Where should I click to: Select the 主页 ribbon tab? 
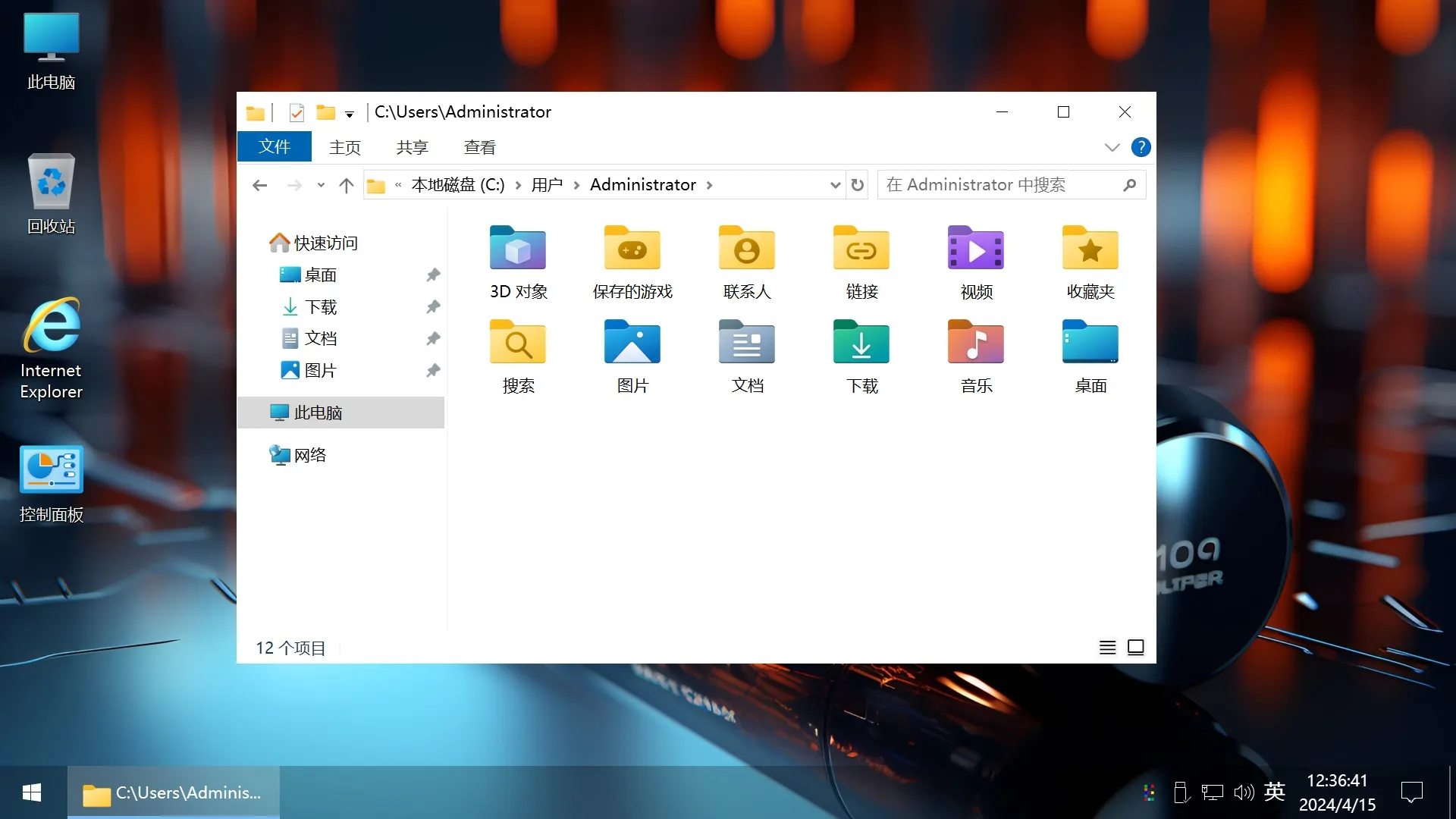(343, 147)
